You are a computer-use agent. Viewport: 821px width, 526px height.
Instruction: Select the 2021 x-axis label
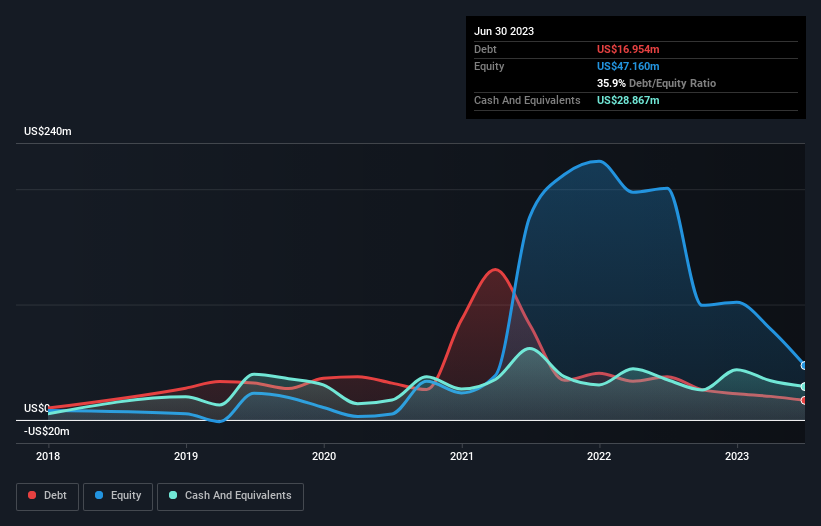pos(461,456)
